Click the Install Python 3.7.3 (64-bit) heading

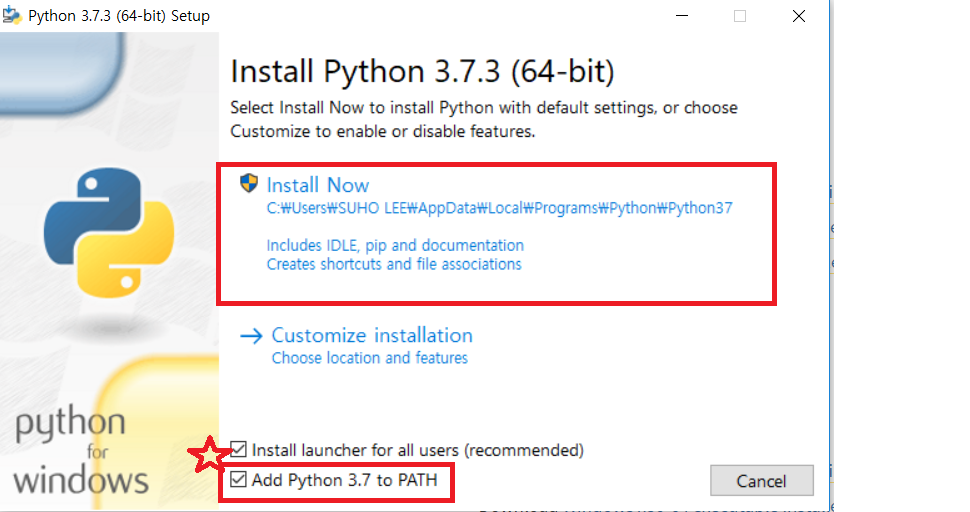[x=422, y=72]
